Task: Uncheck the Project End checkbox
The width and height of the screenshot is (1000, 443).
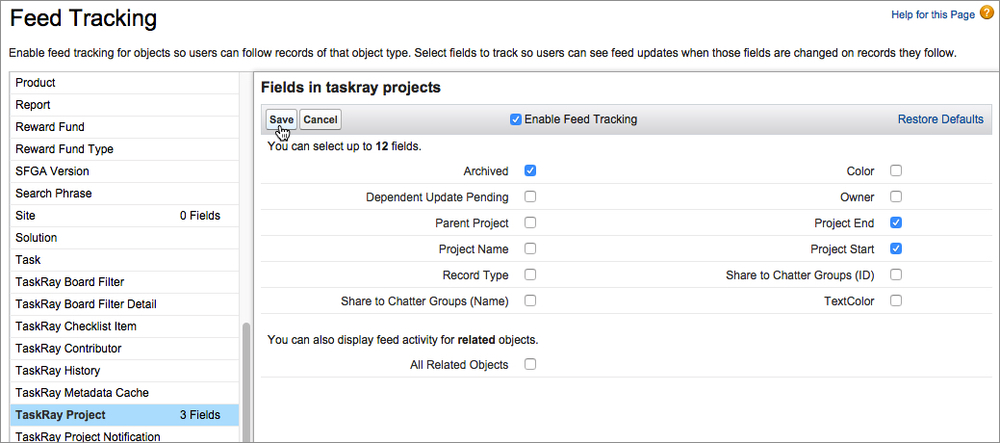Action: click(896, 223)
